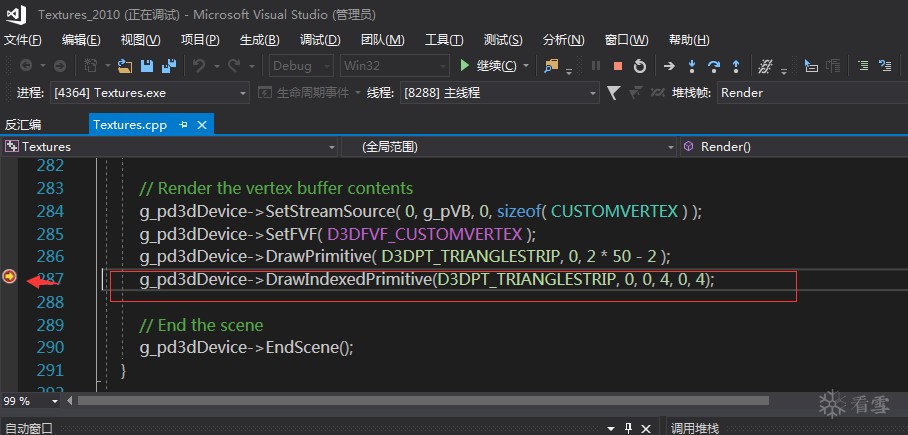Click the Undo arrow icon
This screenshot has height=435, width=908.
point(199,66)
